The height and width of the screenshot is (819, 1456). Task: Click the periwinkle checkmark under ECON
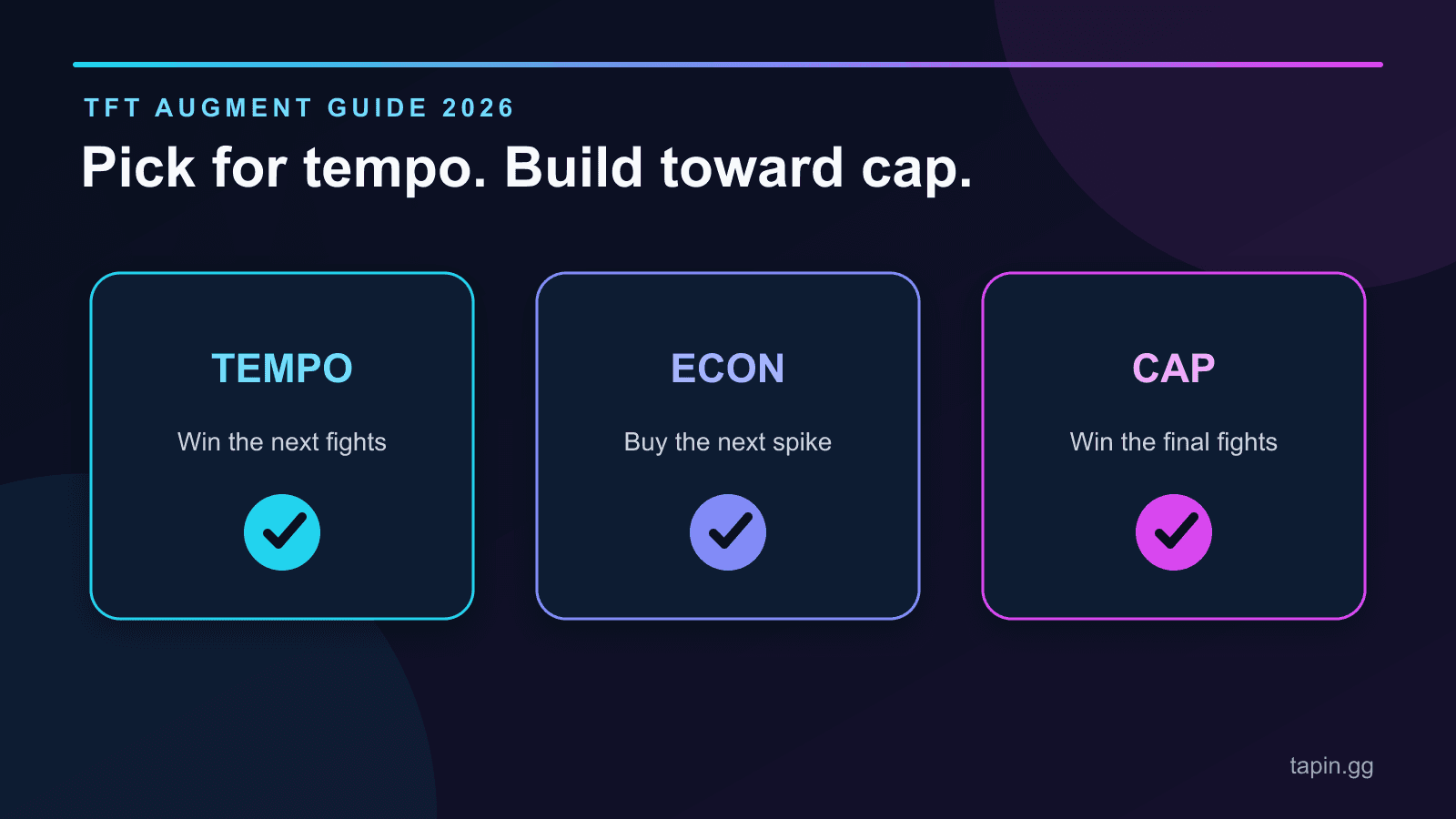coord(728,532)
